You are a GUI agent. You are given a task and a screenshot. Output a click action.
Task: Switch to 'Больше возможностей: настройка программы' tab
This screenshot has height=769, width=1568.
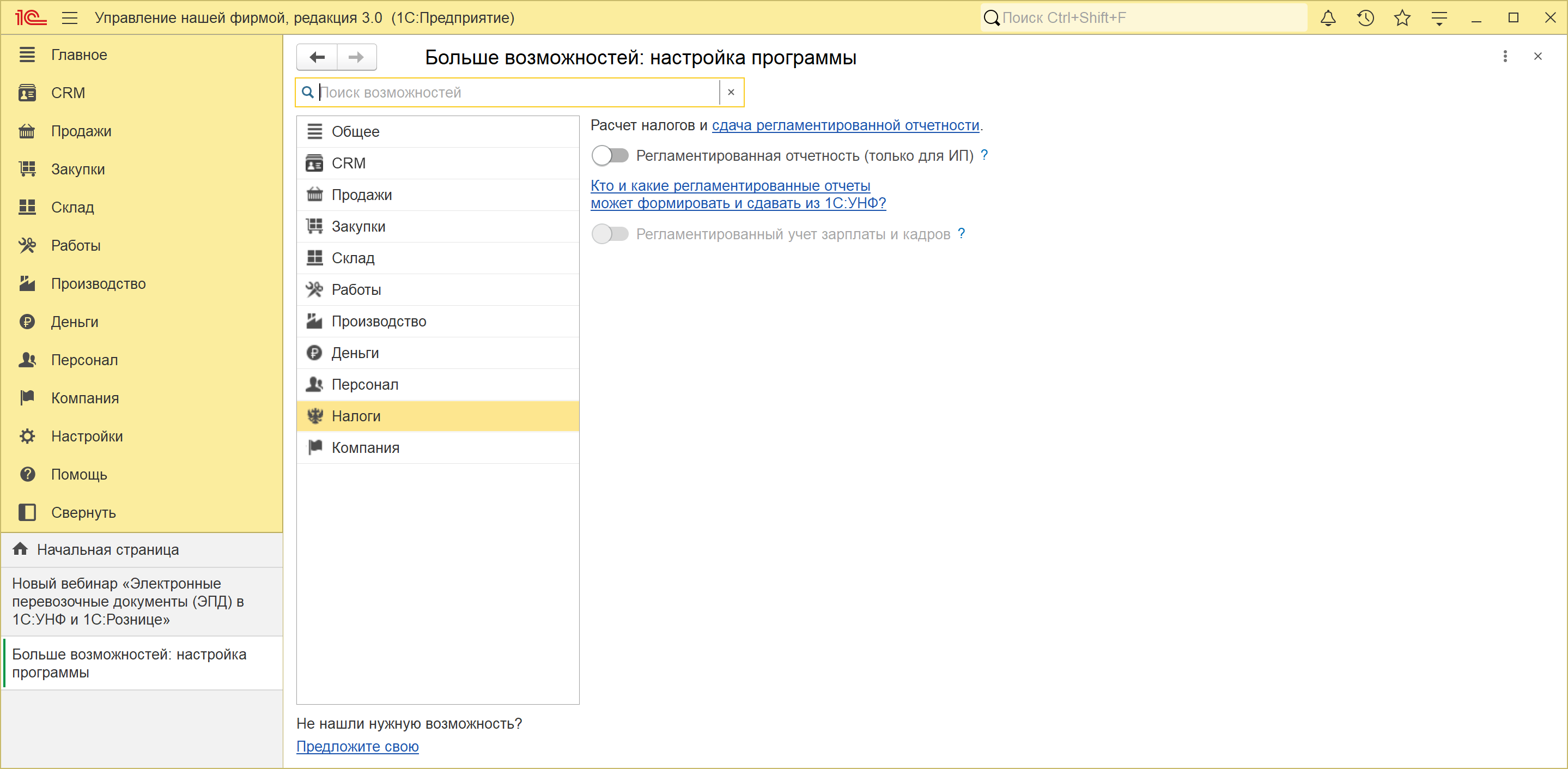coord(142,664)
